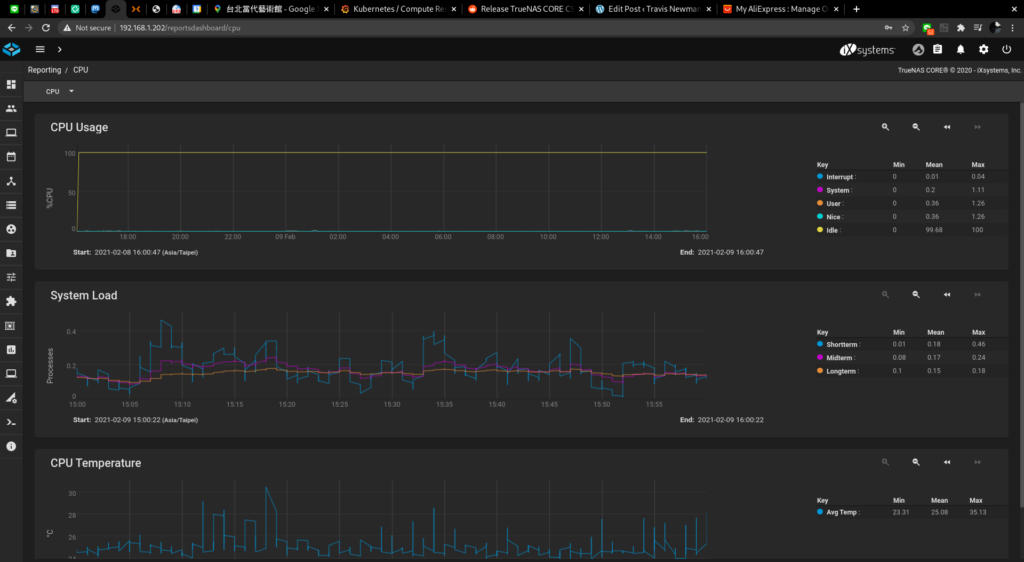The height and width of the screenshot is (562, 1024).
Task: Open Display System Processes sidebar icon
Action: coord(11,398)
